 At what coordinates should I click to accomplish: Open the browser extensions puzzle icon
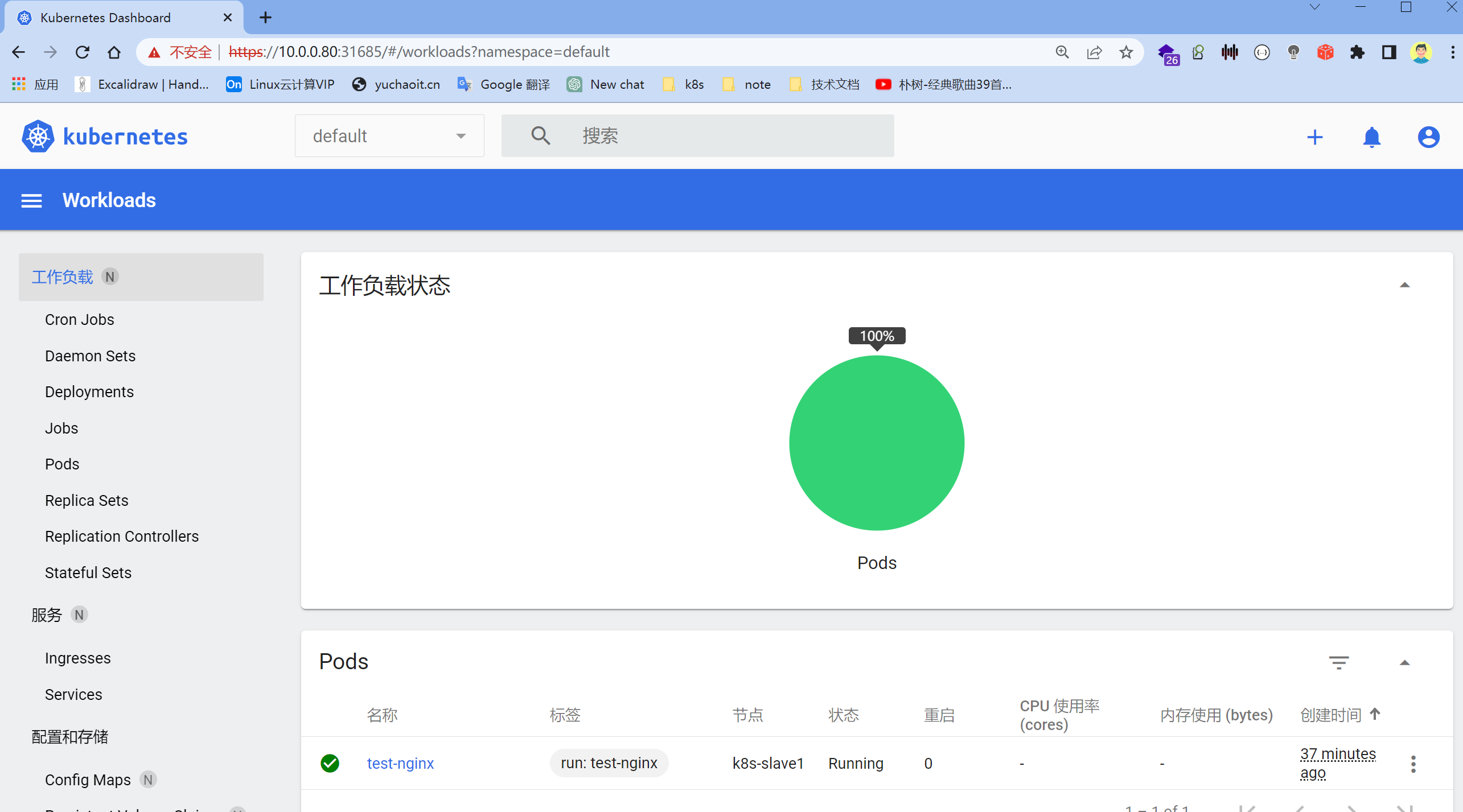click(x=1357, y=52)
